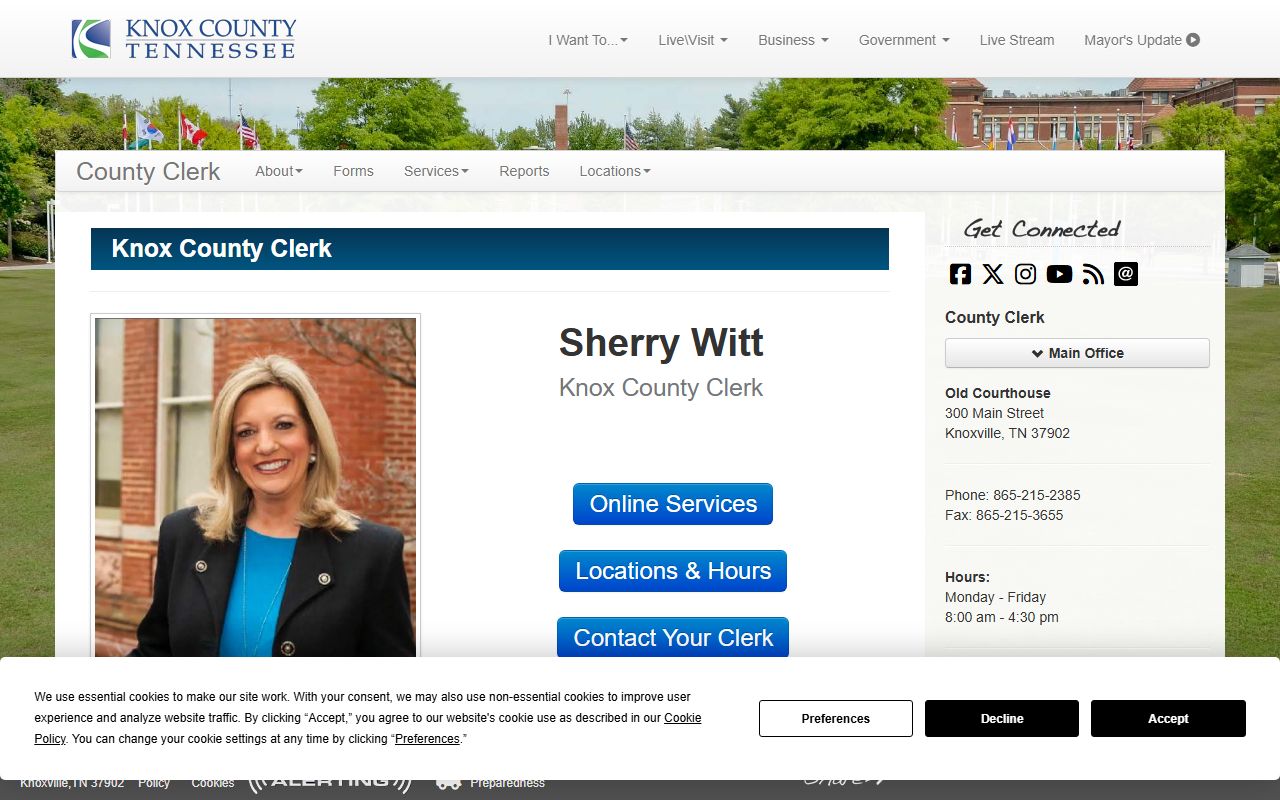The width and height of the screenshot is (1280, 800).
Task: Open the Knox County Facebook page icon
Action: click(x=960, y=274)
